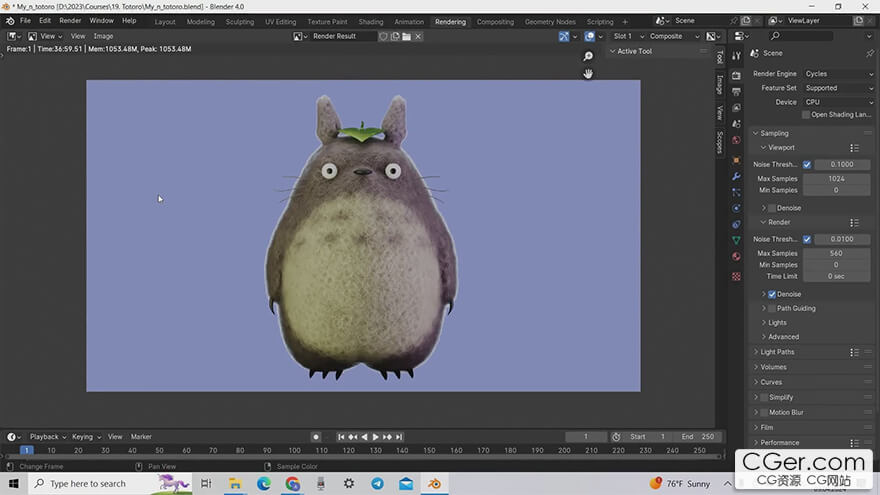Switch to the Compositing workspace tab
This screenshot has width=880, height=495.
click(x=495, y=22)
